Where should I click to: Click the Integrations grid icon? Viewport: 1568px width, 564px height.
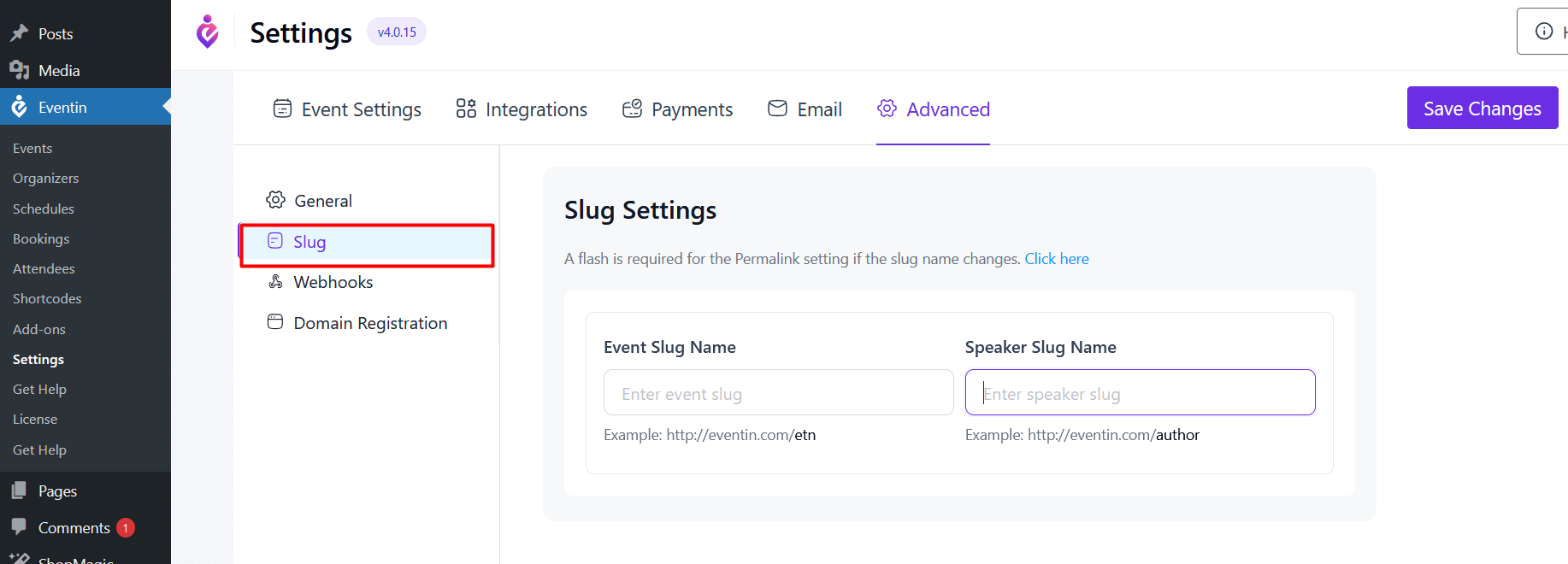tap(466, 109)
